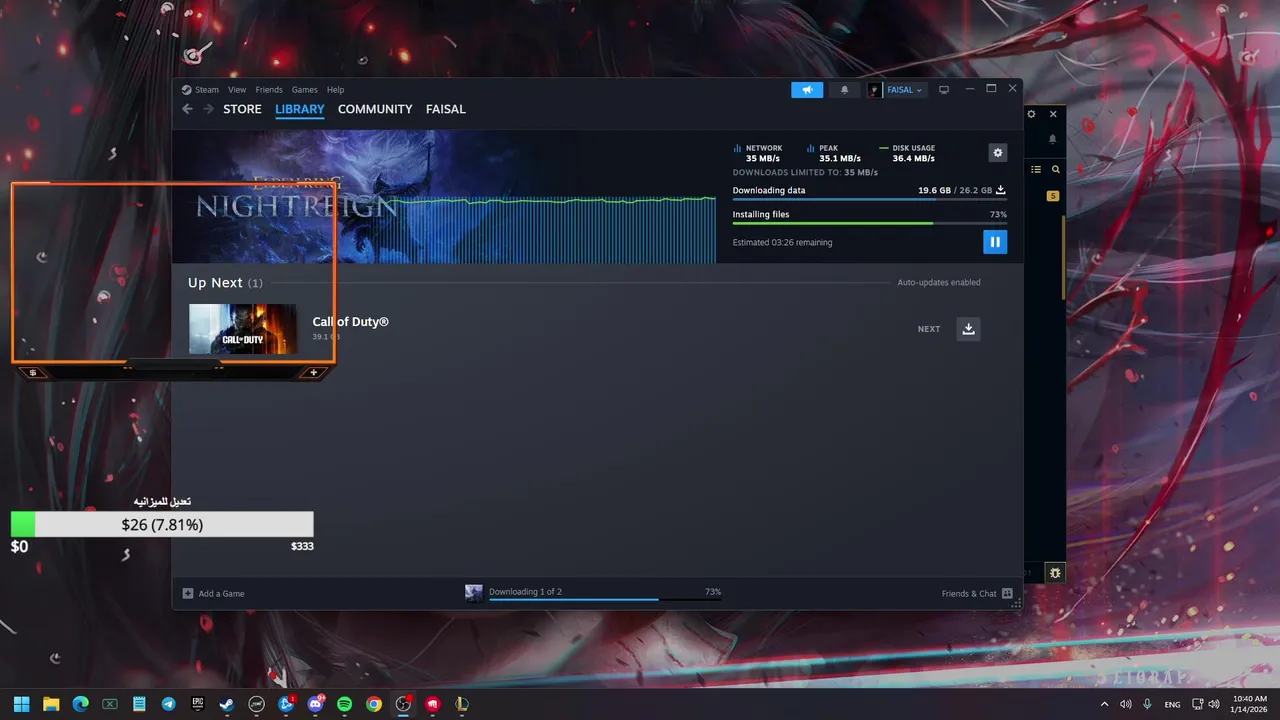Viewport: 1280px width, 720px height.
Task: Open the View menu
Action: [237, 90]
